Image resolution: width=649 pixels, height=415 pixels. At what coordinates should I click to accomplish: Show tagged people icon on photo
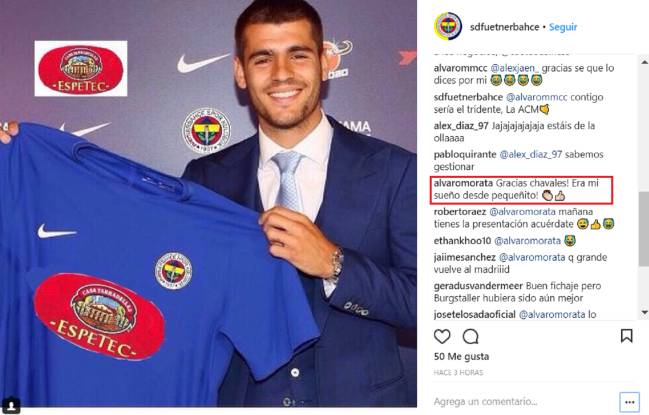click(x=11, y=404)
